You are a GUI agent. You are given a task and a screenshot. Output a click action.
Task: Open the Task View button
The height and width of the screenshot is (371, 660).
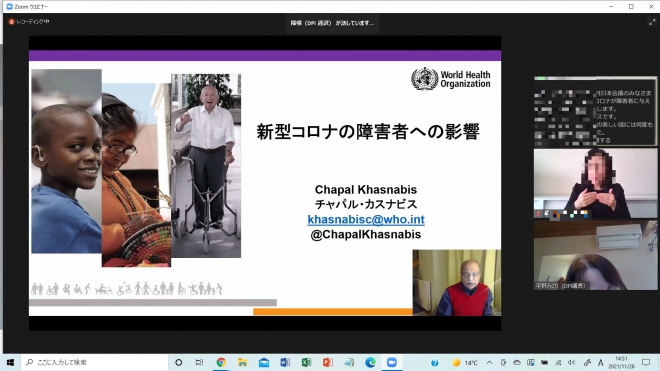(200, 363)
